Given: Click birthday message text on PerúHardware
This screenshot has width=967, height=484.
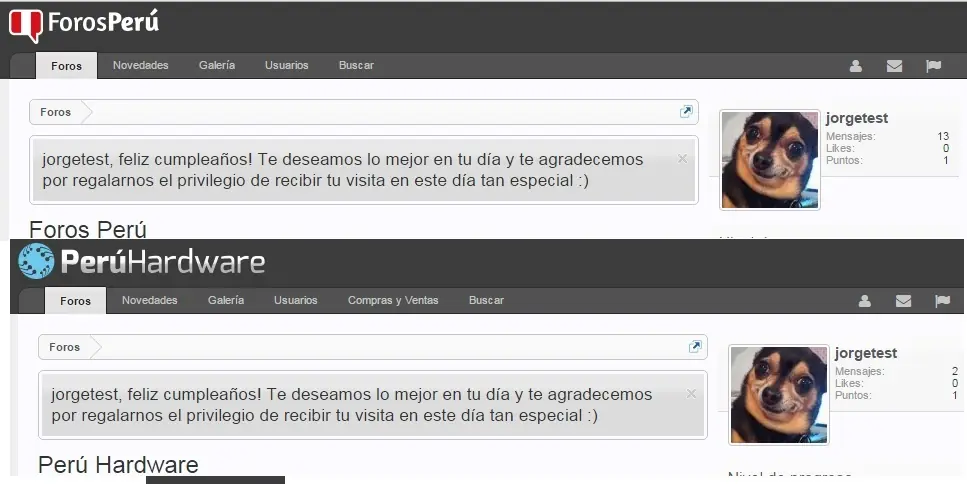Looking at the screenshot, I should (x=352, y=404).
